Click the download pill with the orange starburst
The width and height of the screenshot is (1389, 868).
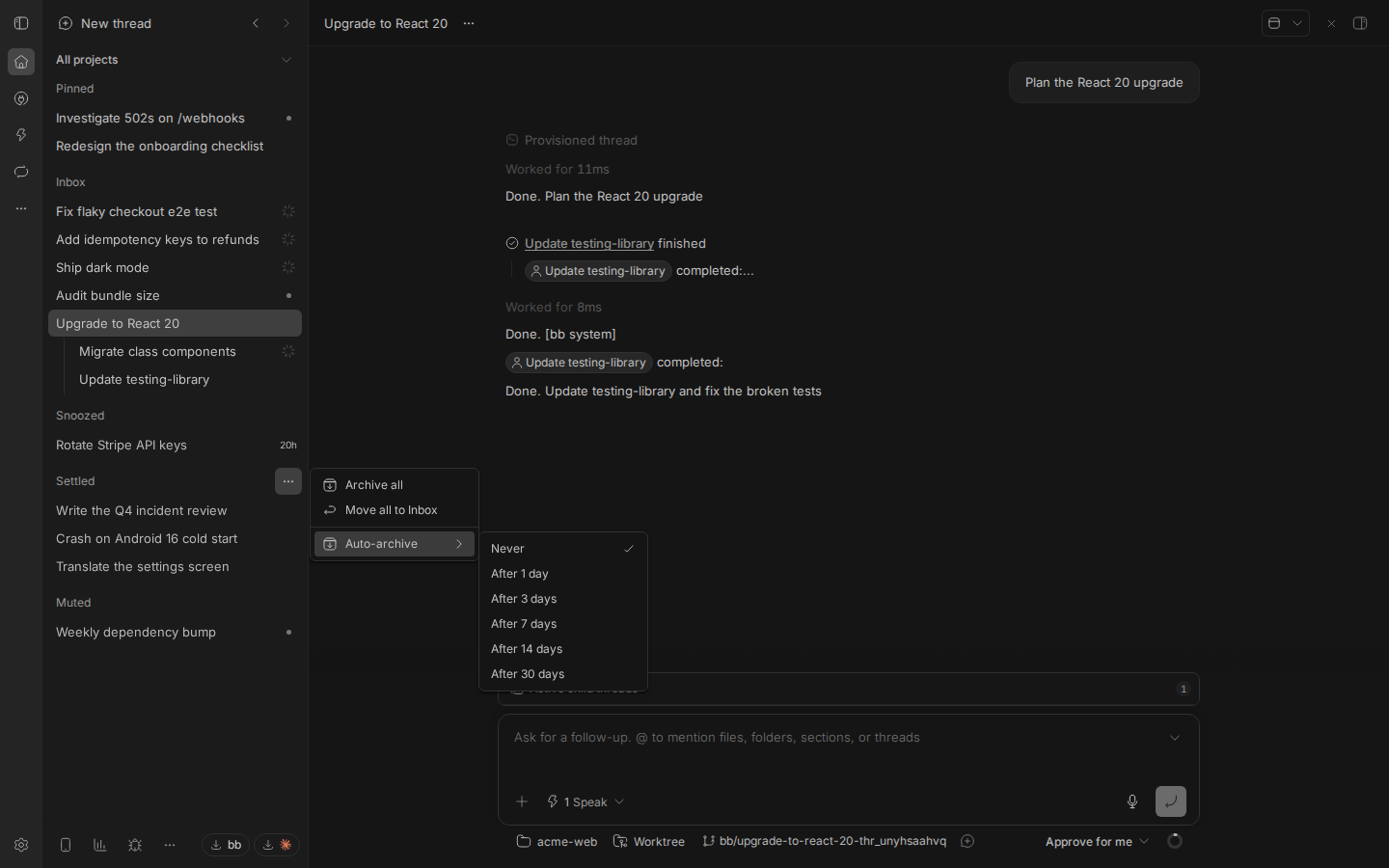[x=277, y=845]
